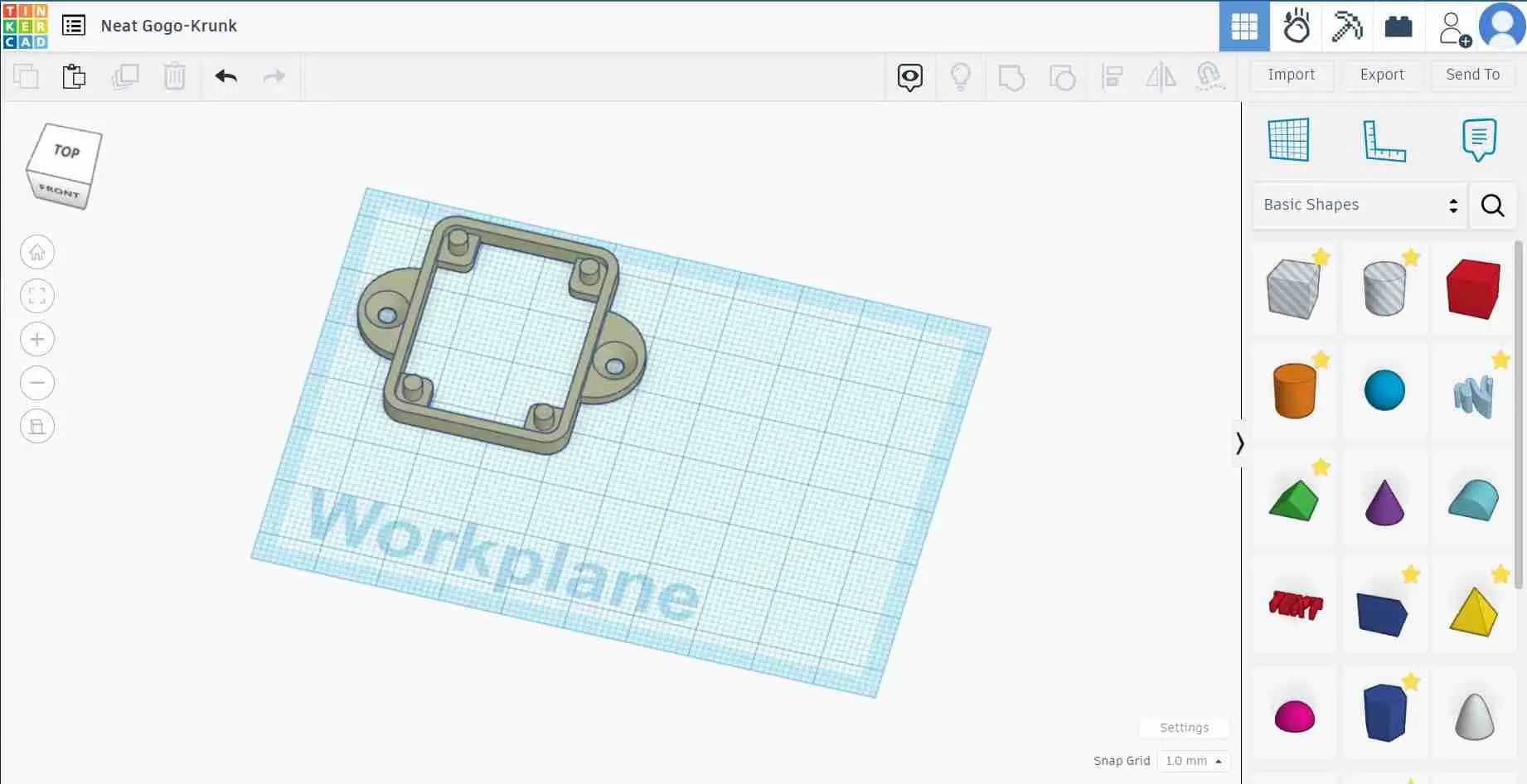Pick the yellow Pyramid shape
Image resolution: width=1527 pixels, height=784 pixels.
point(1474,612)
